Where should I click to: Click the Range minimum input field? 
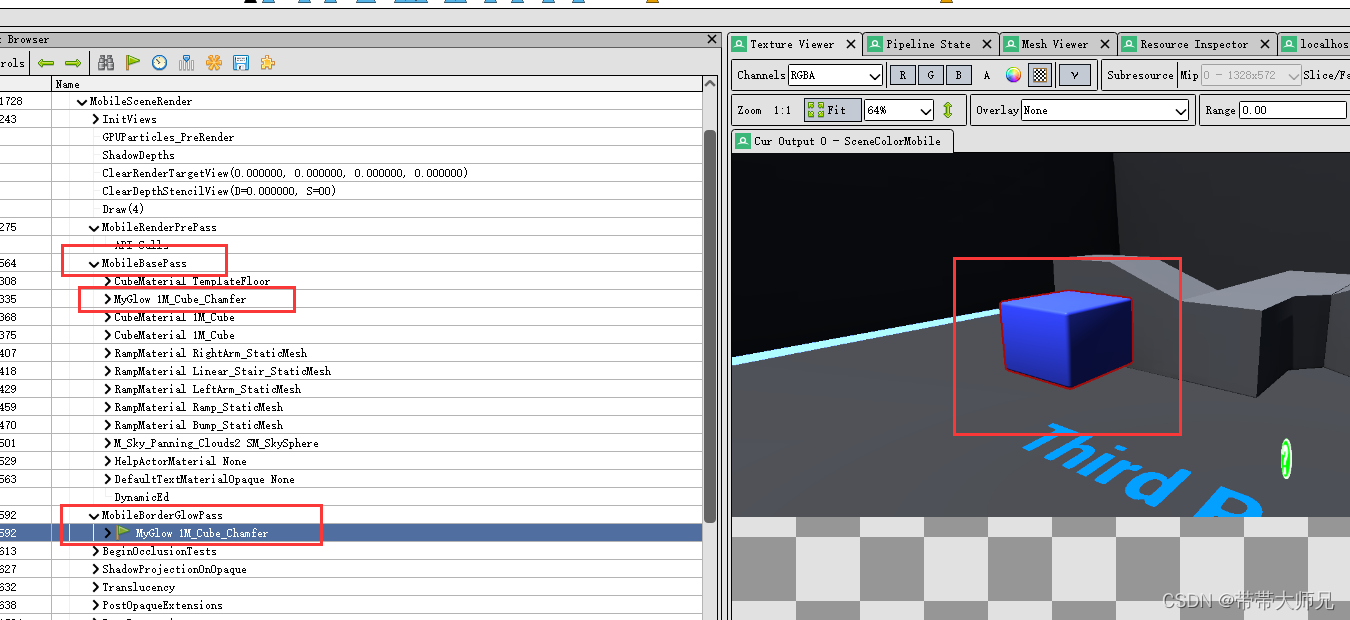[1294, 110]
